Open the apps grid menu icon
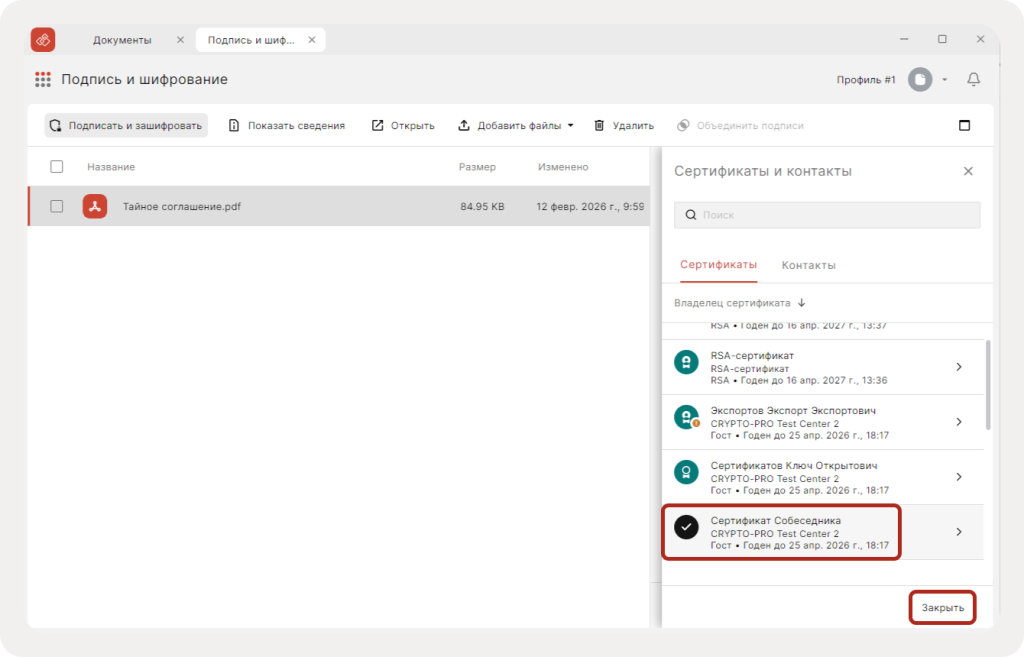The image size is (1024, 657). click(42, 80)
